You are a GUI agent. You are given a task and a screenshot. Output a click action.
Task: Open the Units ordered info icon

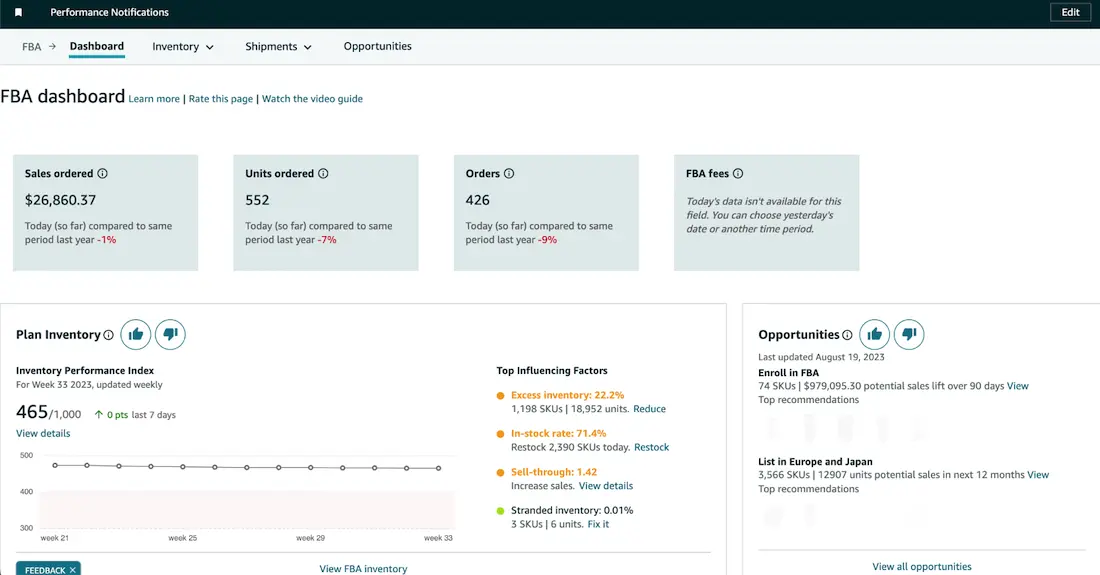(x=323, y=173)
